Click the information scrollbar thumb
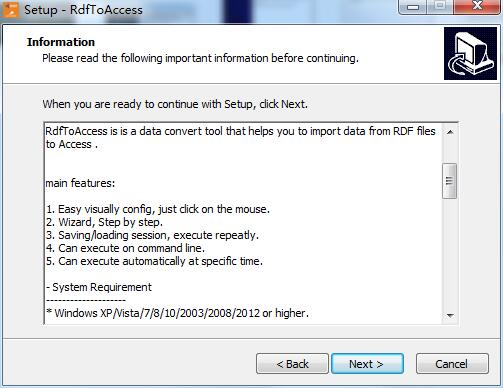 [449, 181]
